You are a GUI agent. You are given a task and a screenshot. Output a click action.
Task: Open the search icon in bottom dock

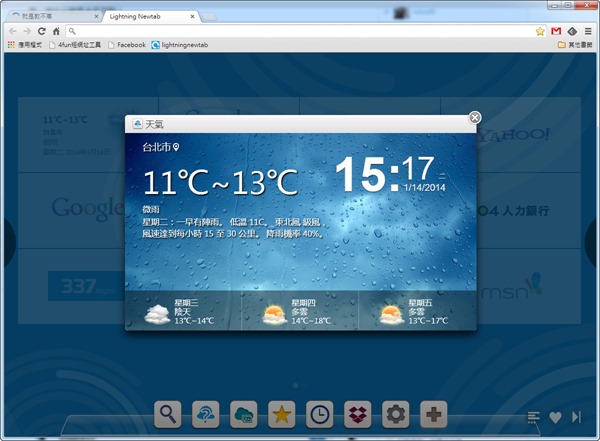[168, 414]
